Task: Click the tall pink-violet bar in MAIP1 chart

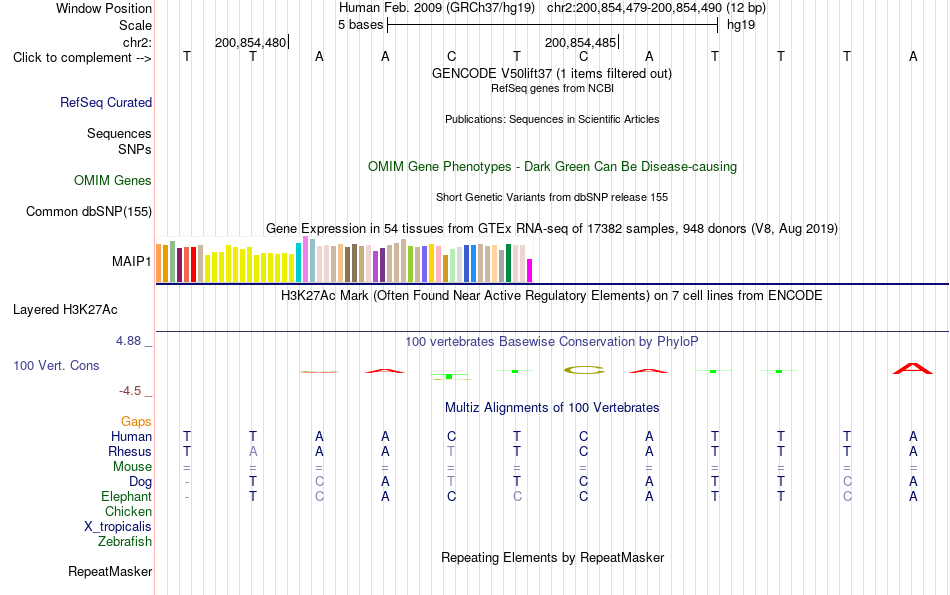Action: click(x=305, y=259)
